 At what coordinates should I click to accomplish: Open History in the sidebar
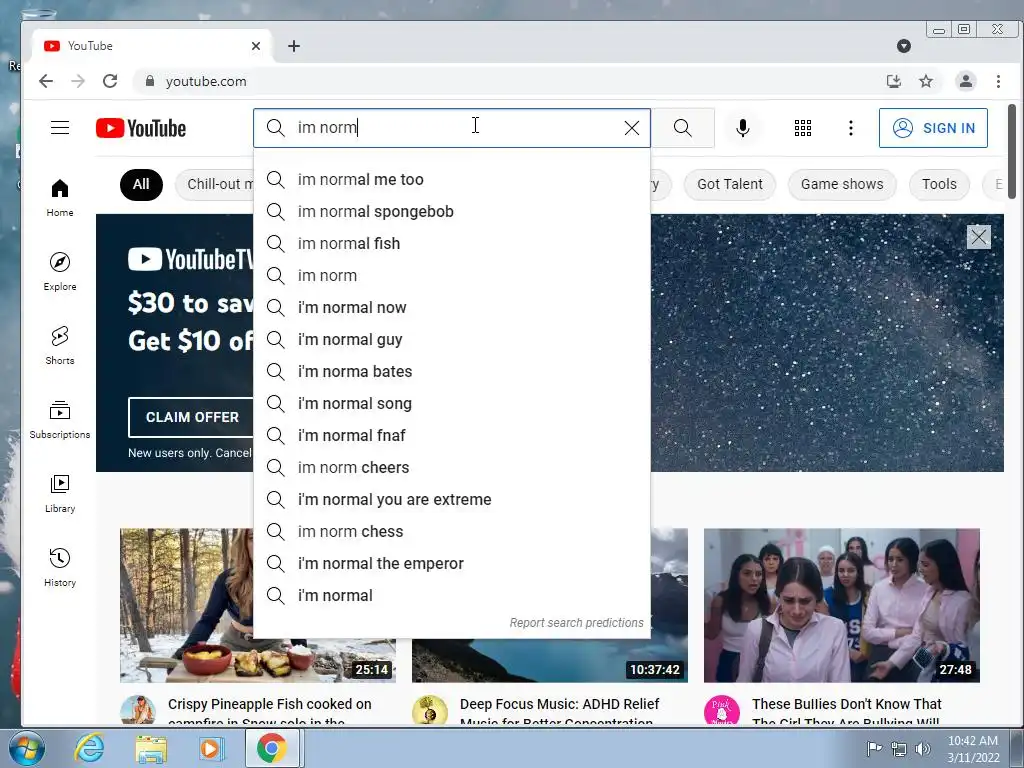(x=60, y=567)
